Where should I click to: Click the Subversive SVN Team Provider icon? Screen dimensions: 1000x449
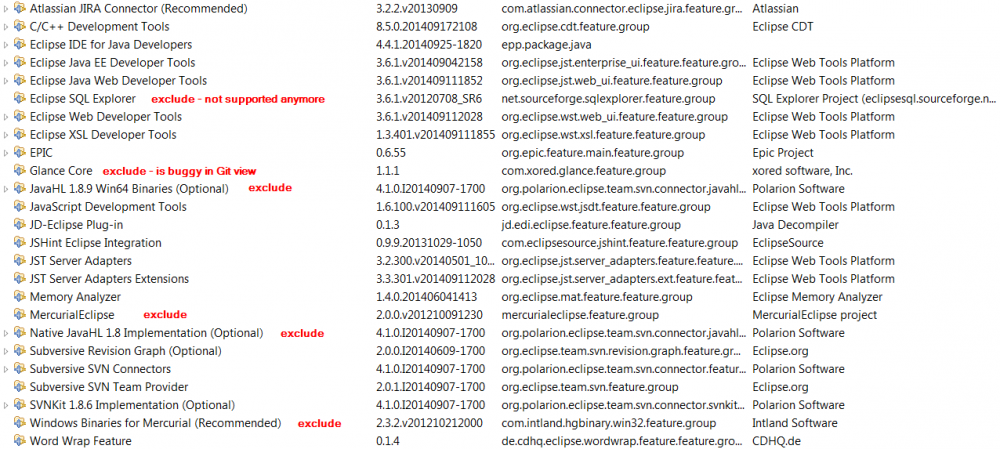(x=20, y=387)
